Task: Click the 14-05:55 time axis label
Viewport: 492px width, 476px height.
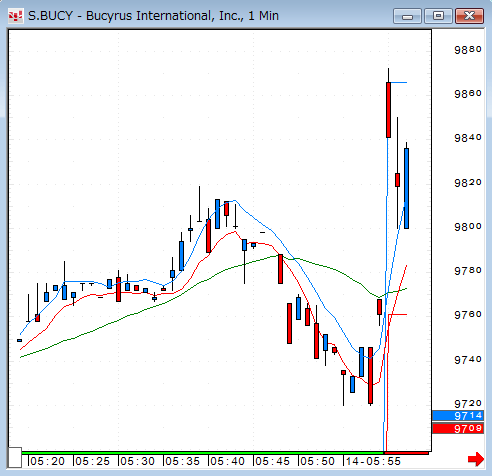Action: 373,461
